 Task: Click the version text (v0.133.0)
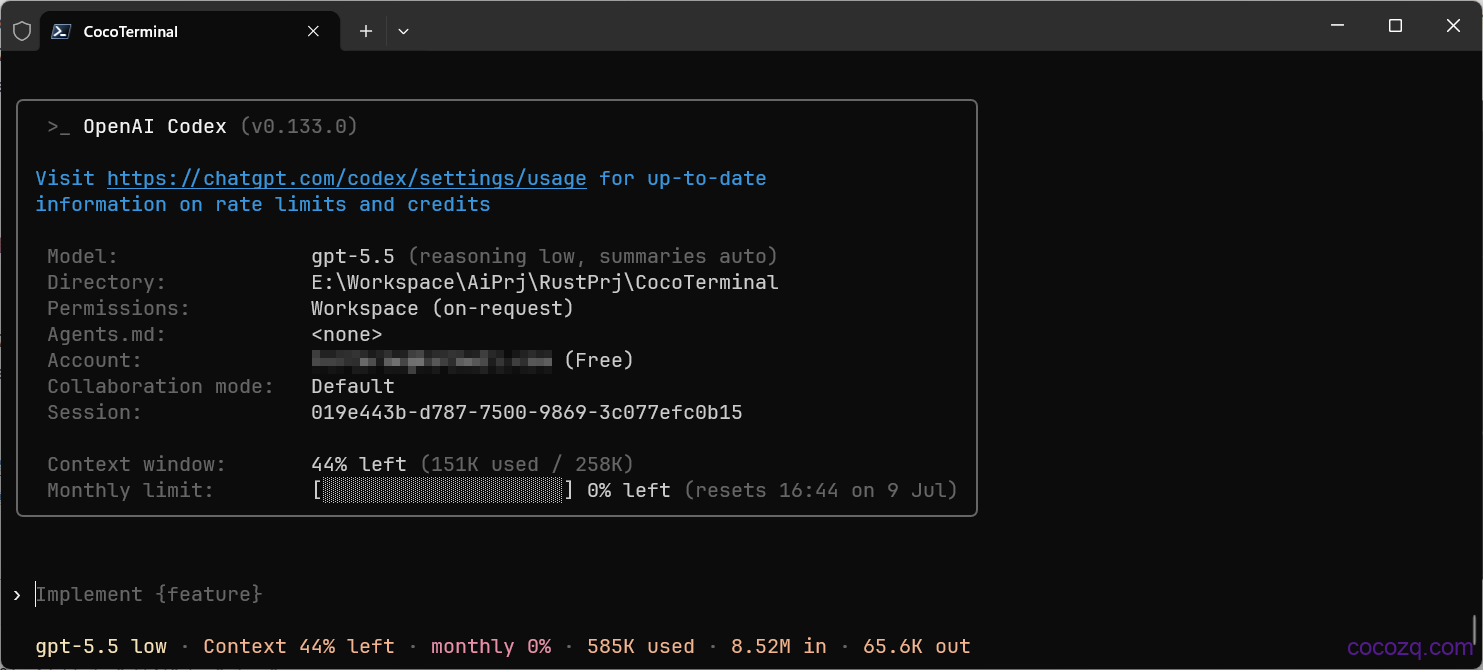point(299,127)
